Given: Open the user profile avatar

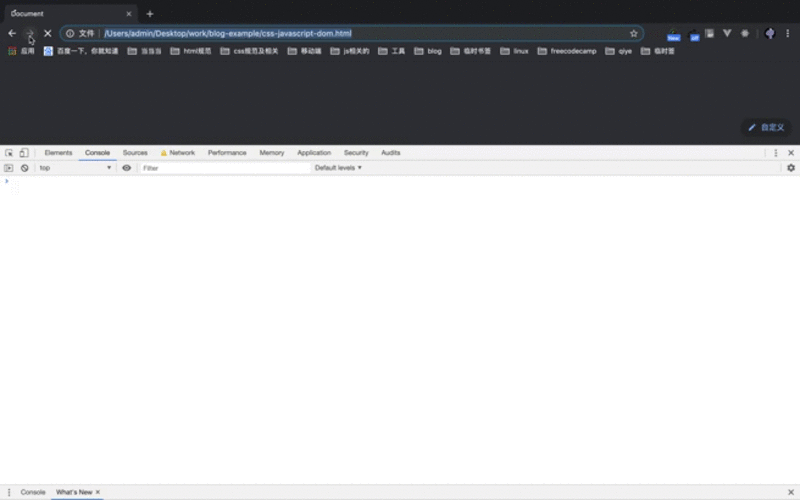Looking at the screenshot, I should [770, 33].
